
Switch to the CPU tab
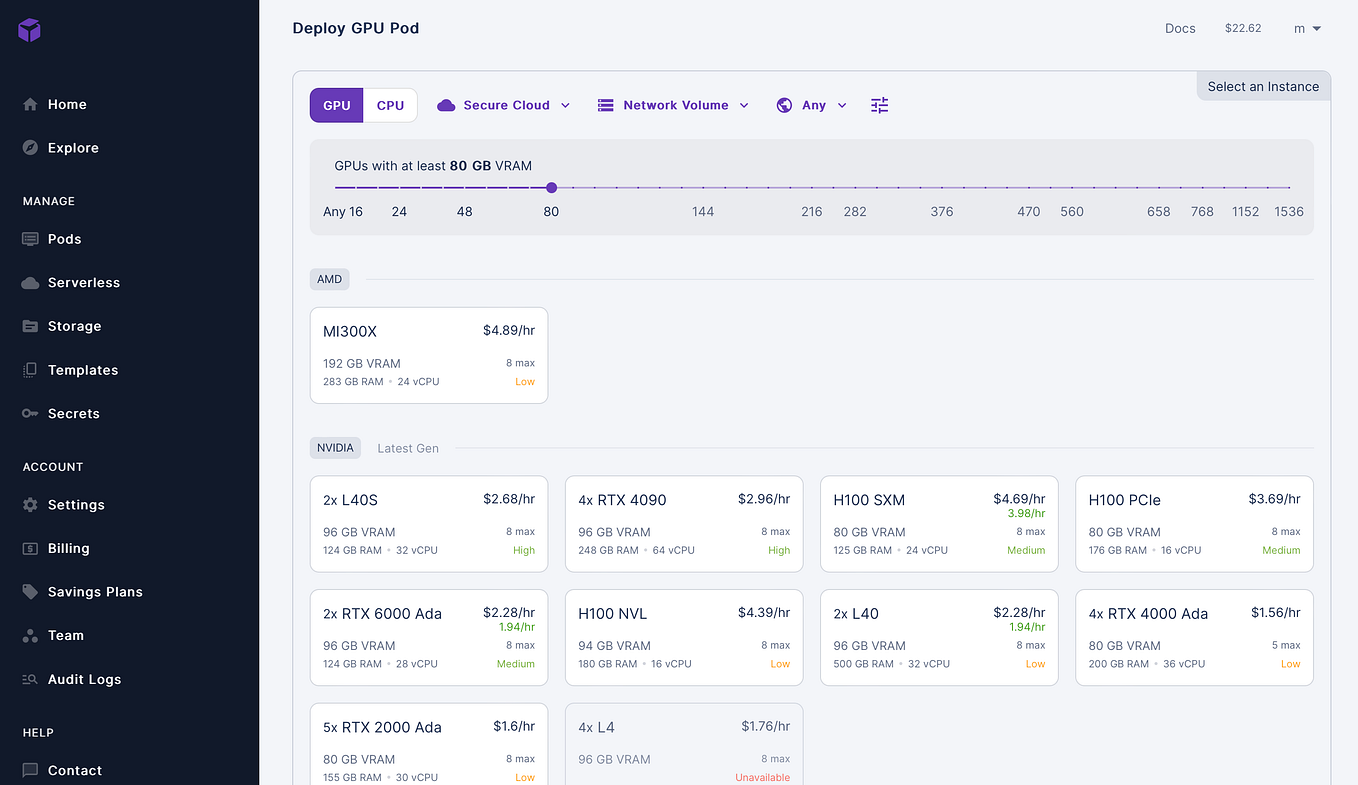[x=390, y=105]
